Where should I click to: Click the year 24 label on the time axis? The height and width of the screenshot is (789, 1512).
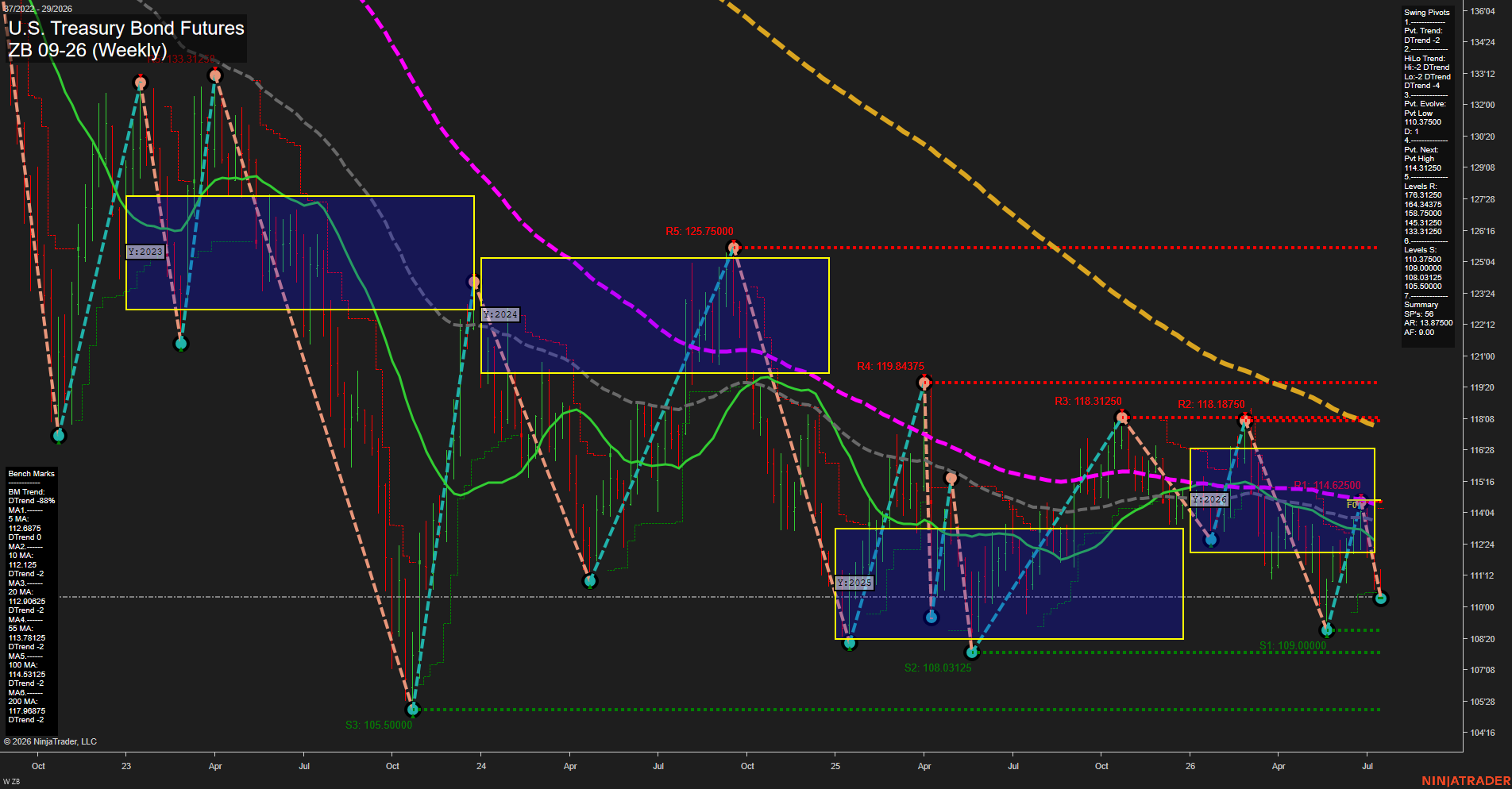pyautogui.click(x=481, y=766)
